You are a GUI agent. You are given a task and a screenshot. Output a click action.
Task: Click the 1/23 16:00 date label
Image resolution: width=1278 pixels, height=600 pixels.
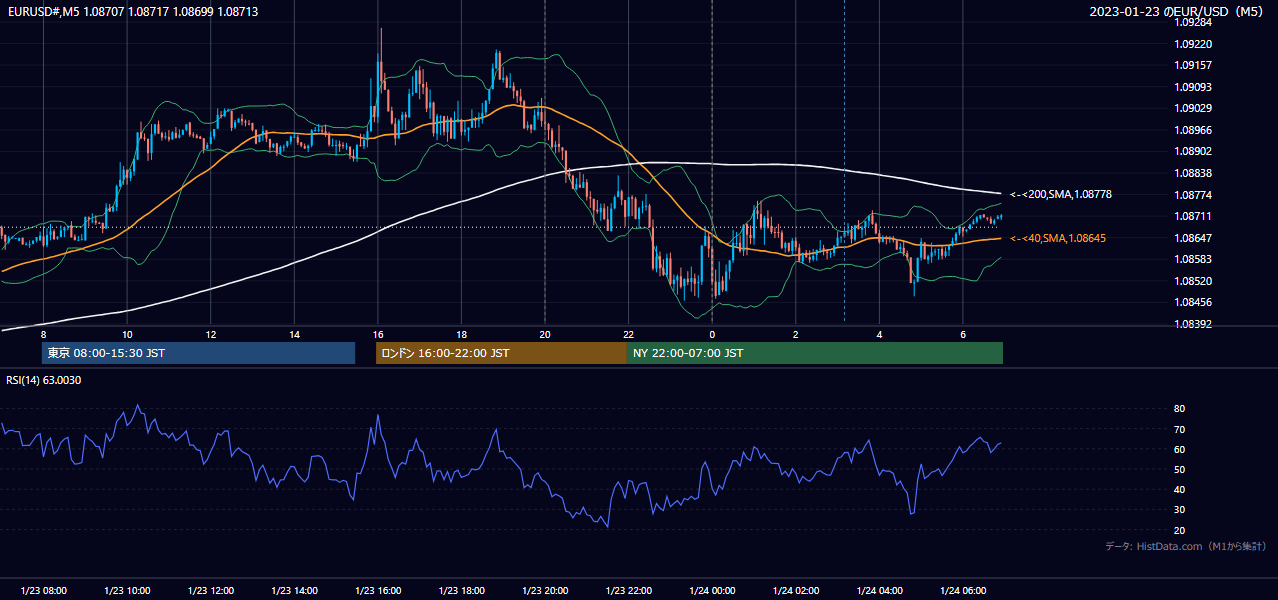(378, 591)
